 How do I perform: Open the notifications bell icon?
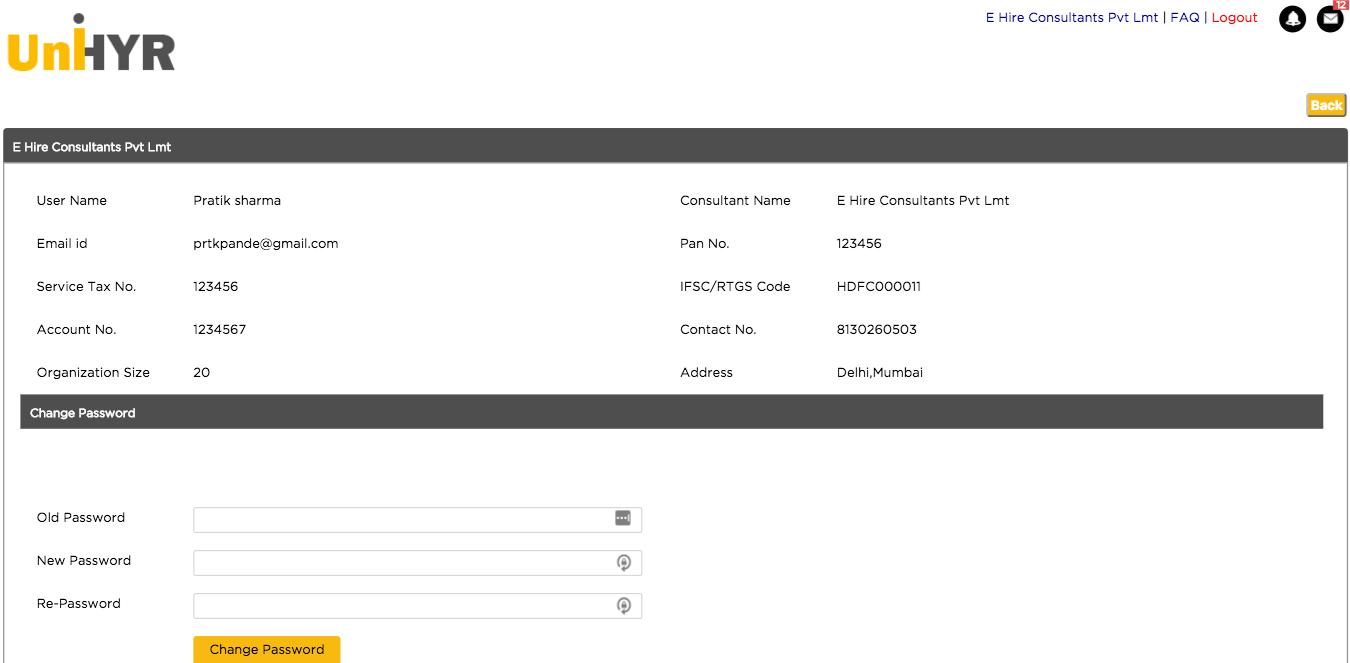(1292, 19)
